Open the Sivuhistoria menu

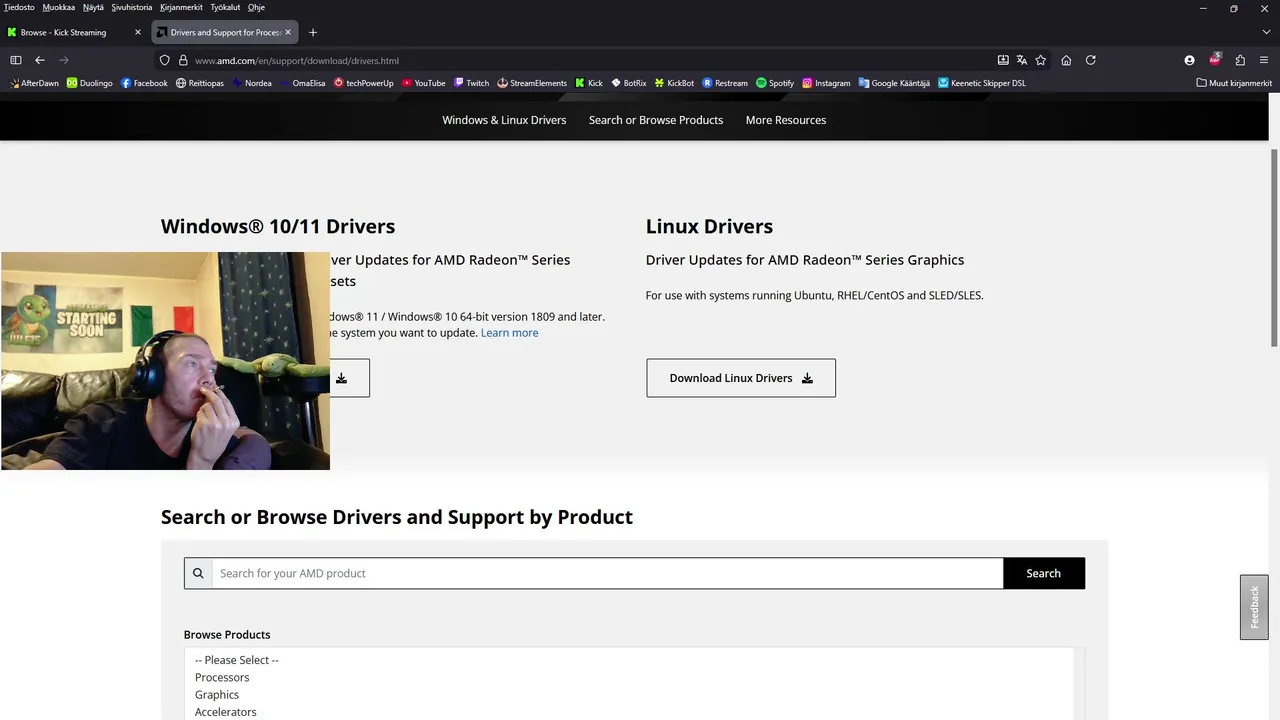(131, 7)
